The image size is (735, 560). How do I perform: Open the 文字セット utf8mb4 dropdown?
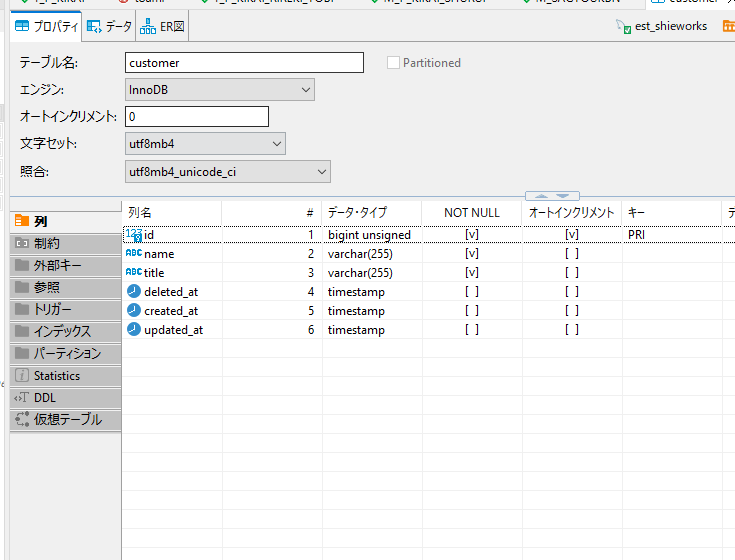[205, 144]
